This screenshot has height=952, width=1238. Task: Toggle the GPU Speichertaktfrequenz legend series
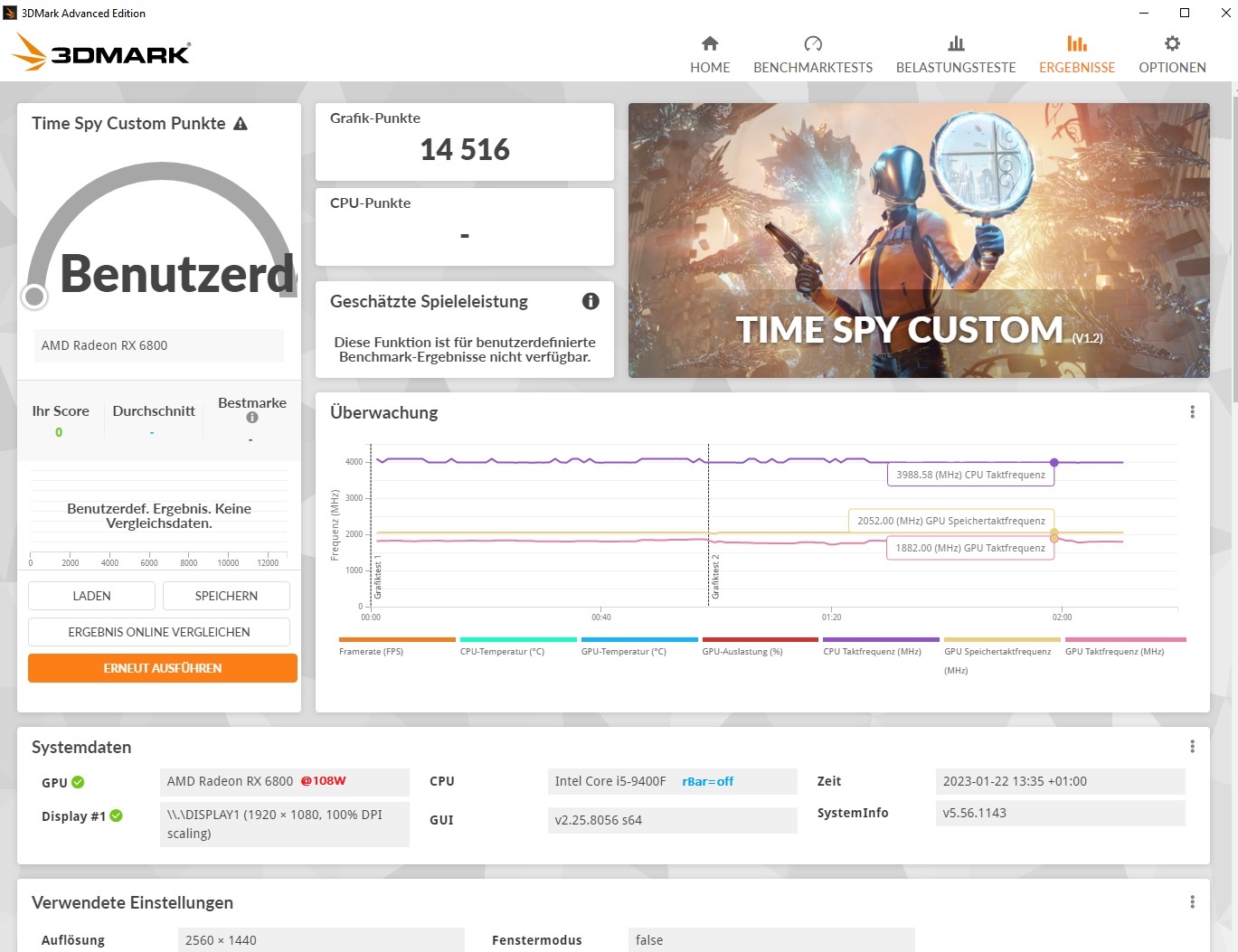coord(1001,655)
